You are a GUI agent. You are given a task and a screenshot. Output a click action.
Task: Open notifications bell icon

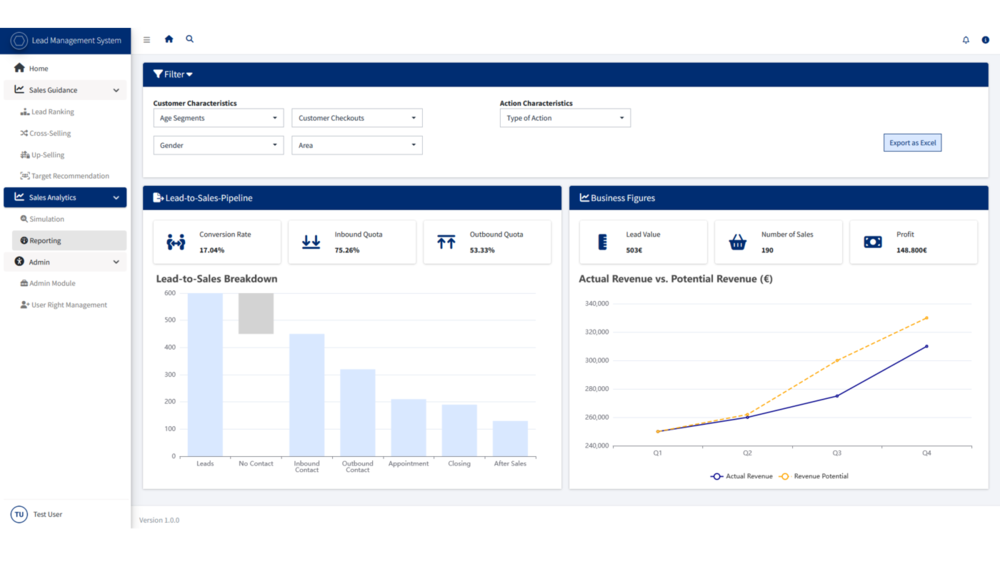966,40
